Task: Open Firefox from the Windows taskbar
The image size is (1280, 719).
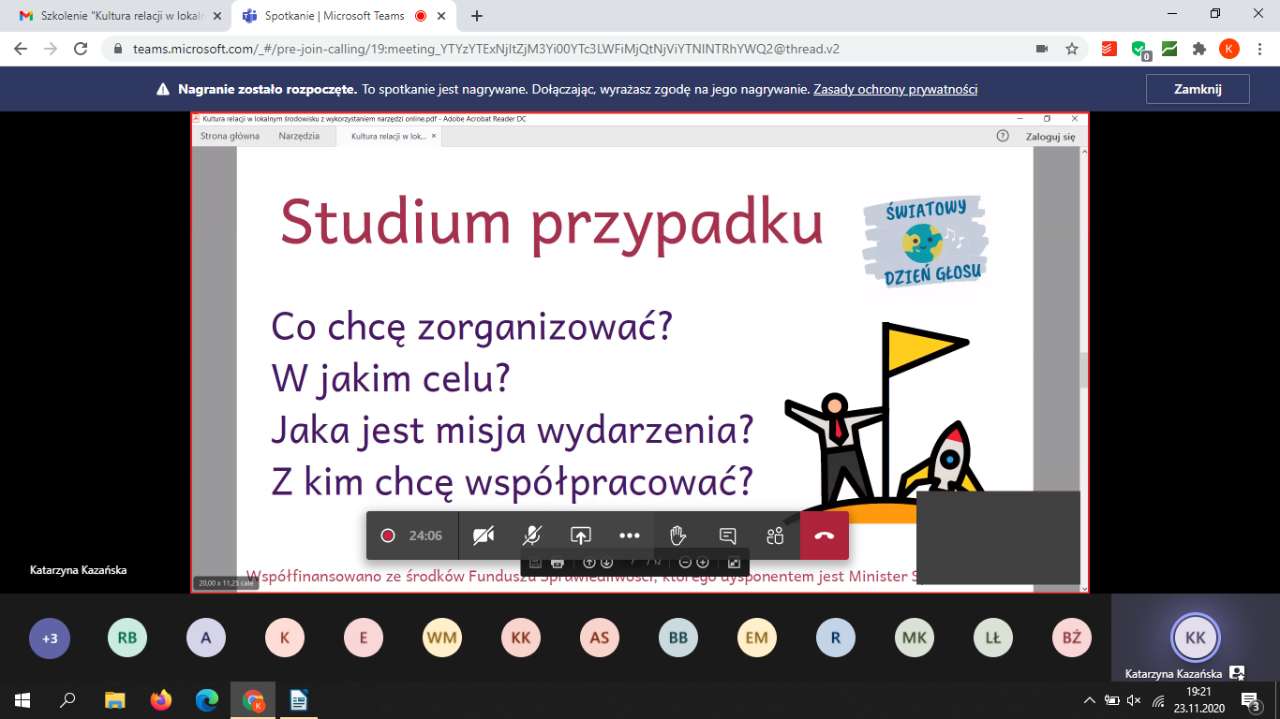Action: (161, 700)
